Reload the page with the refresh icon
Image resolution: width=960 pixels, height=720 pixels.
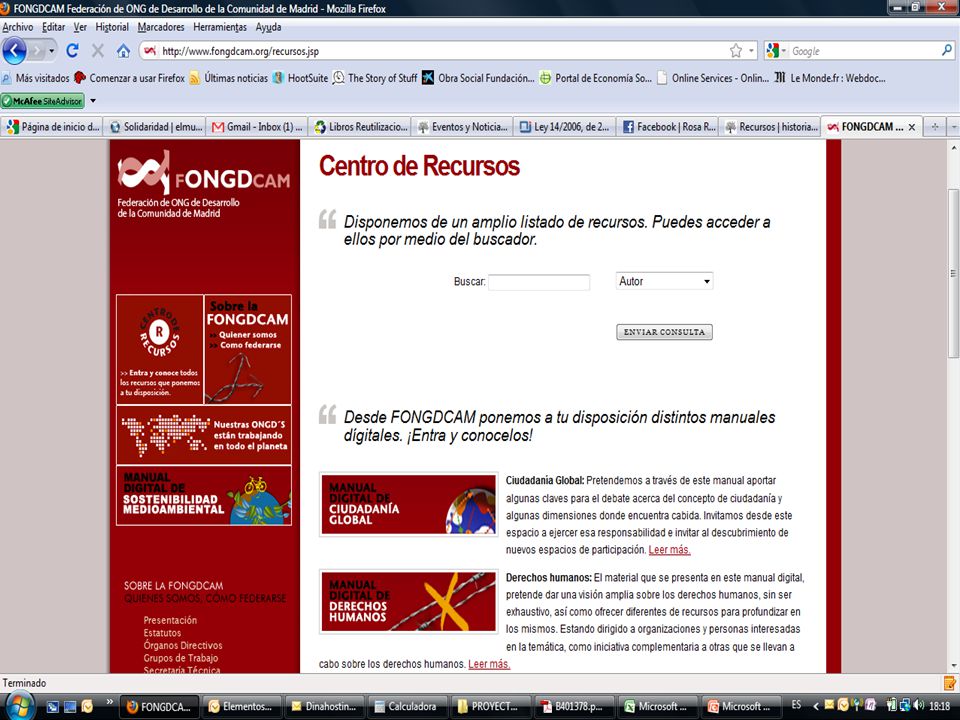tap(72, 51)
